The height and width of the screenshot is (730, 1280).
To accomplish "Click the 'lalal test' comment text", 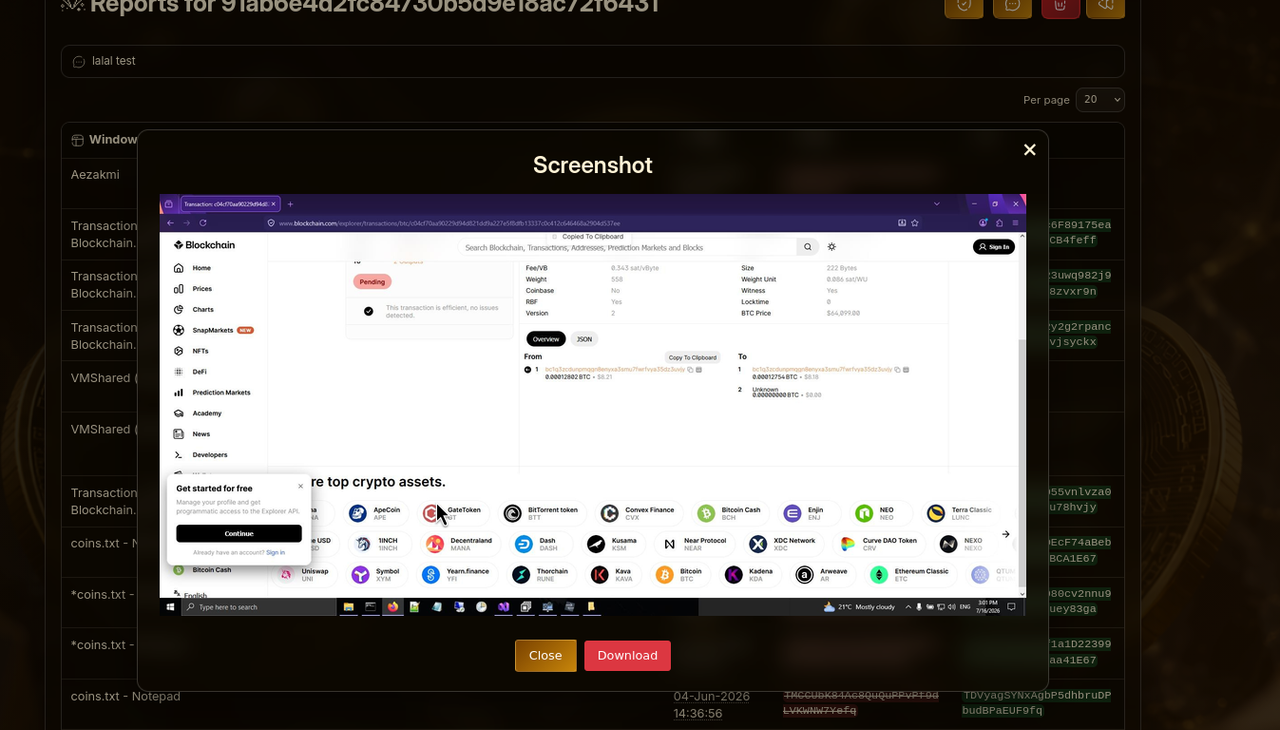I will click(x=114, y=61).
